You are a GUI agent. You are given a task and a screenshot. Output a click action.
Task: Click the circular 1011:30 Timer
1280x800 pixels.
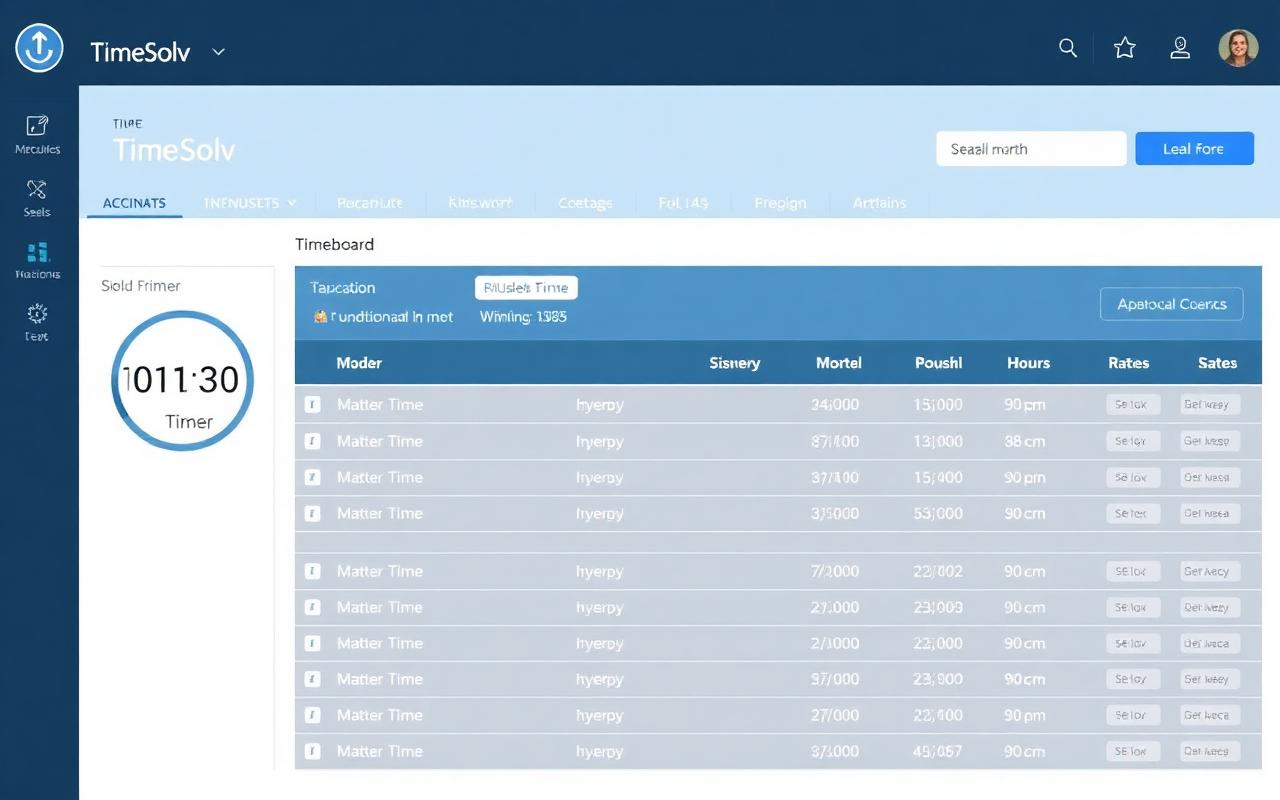coord(182,380)
